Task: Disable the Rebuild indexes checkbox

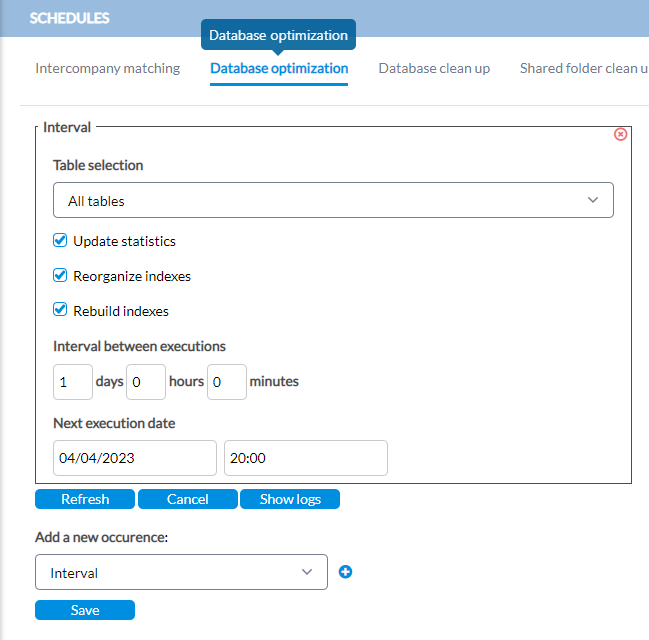Action: click(60, 310)
